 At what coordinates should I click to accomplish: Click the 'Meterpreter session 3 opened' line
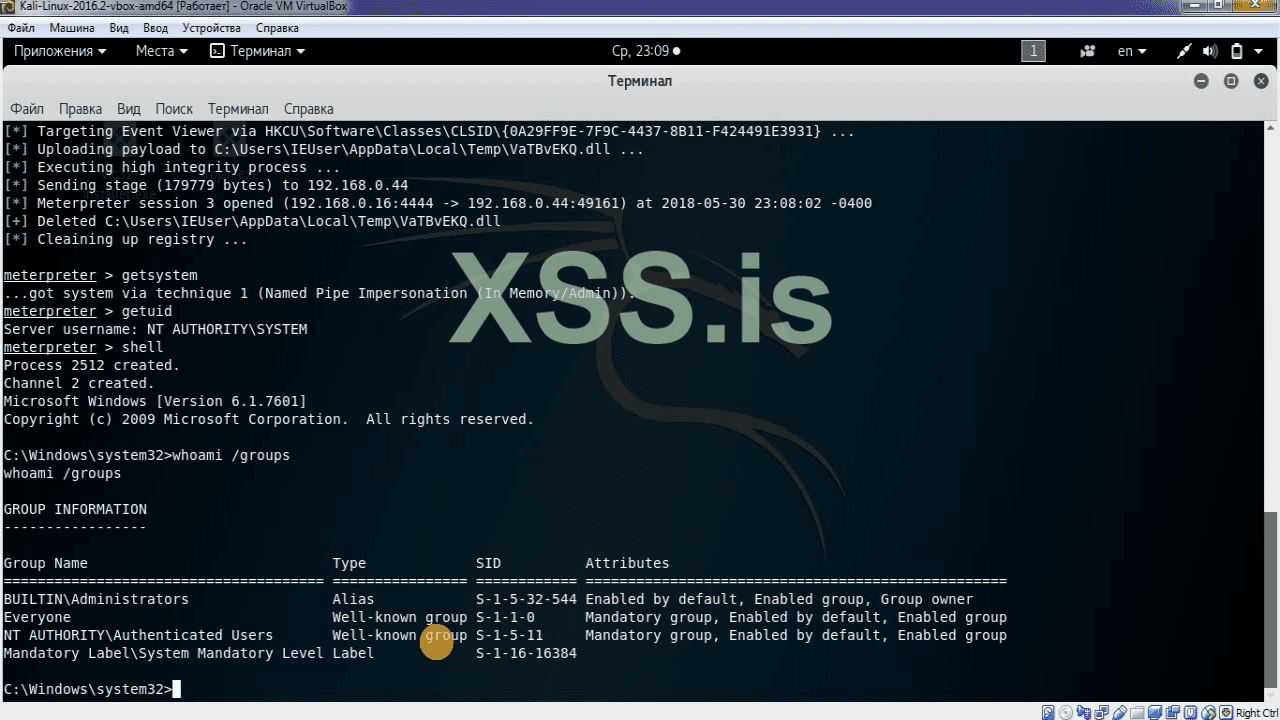[437, 203]
